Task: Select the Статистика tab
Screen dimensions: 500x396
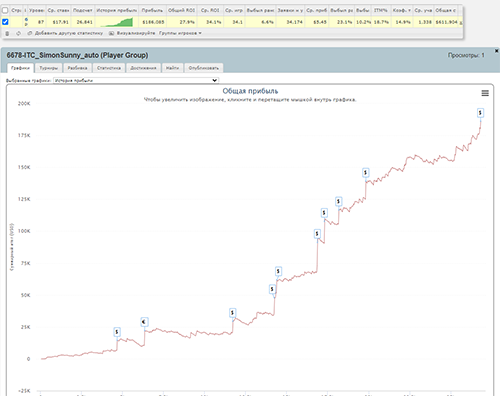Action: pyautogui.click(x=109, y=68)
